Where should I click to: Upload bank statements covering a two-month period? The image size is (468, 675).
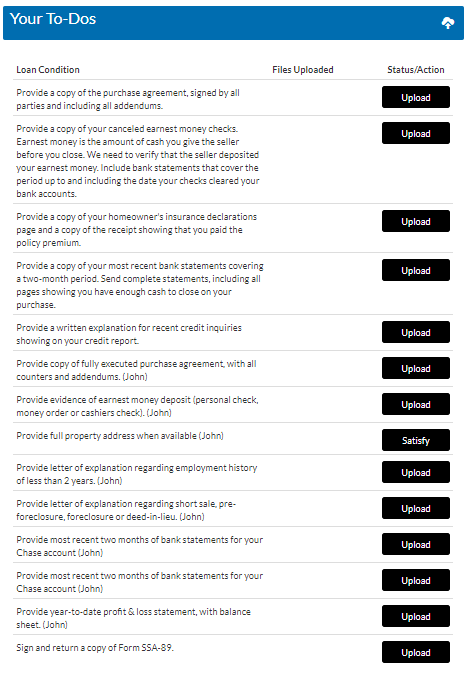click(415, 270)
